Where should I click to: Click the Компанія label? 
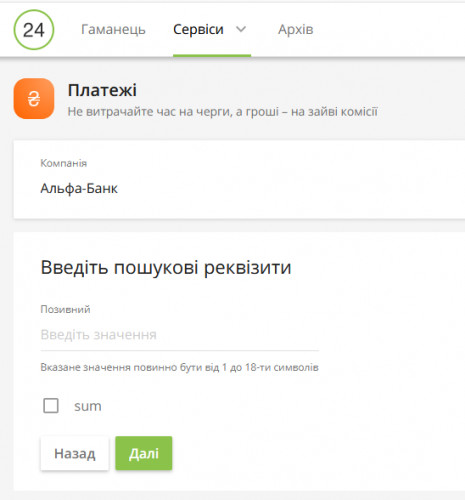coord(64,163)
